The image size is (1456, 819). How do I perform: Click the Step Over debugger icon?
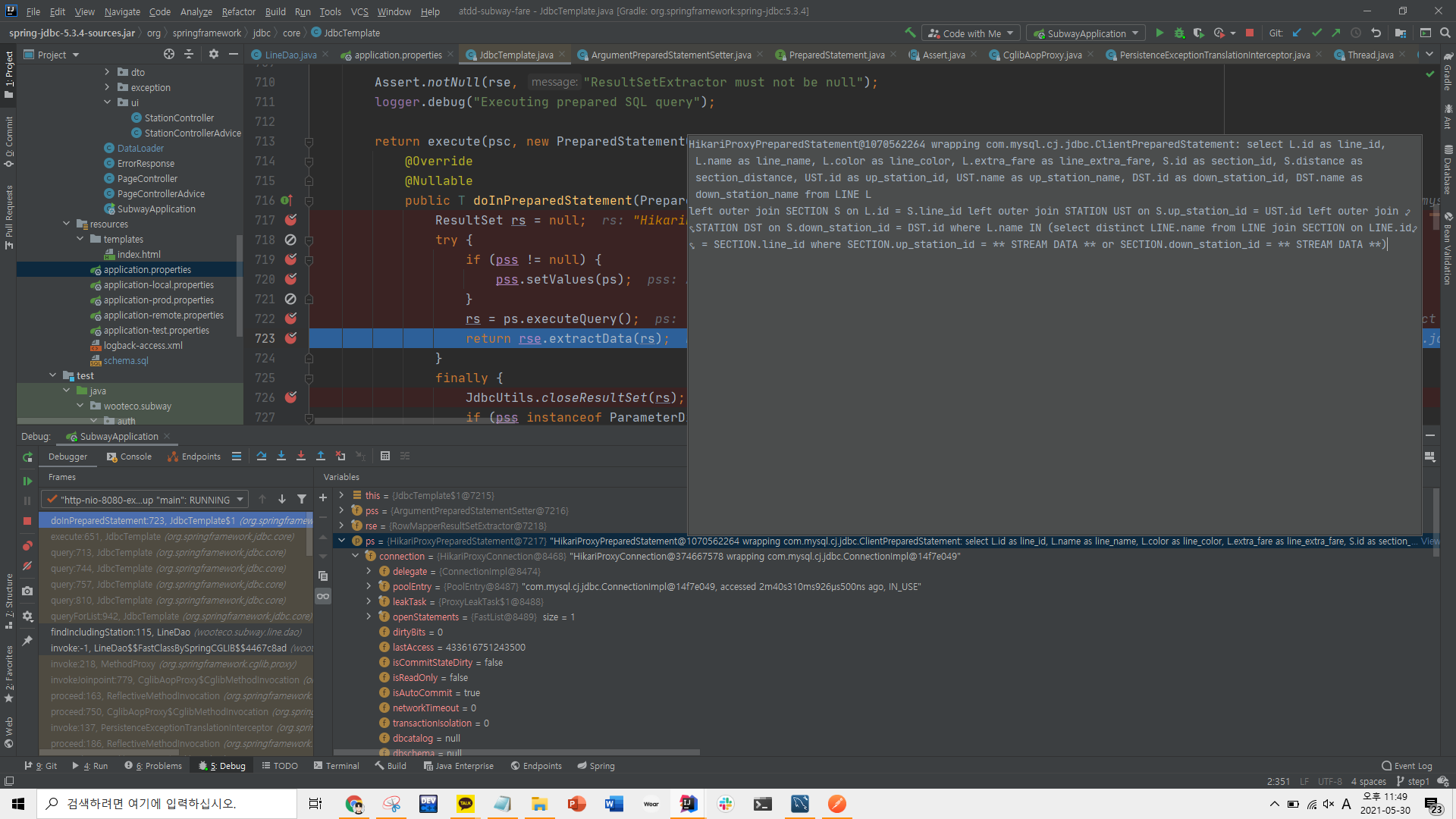[262, 456]
